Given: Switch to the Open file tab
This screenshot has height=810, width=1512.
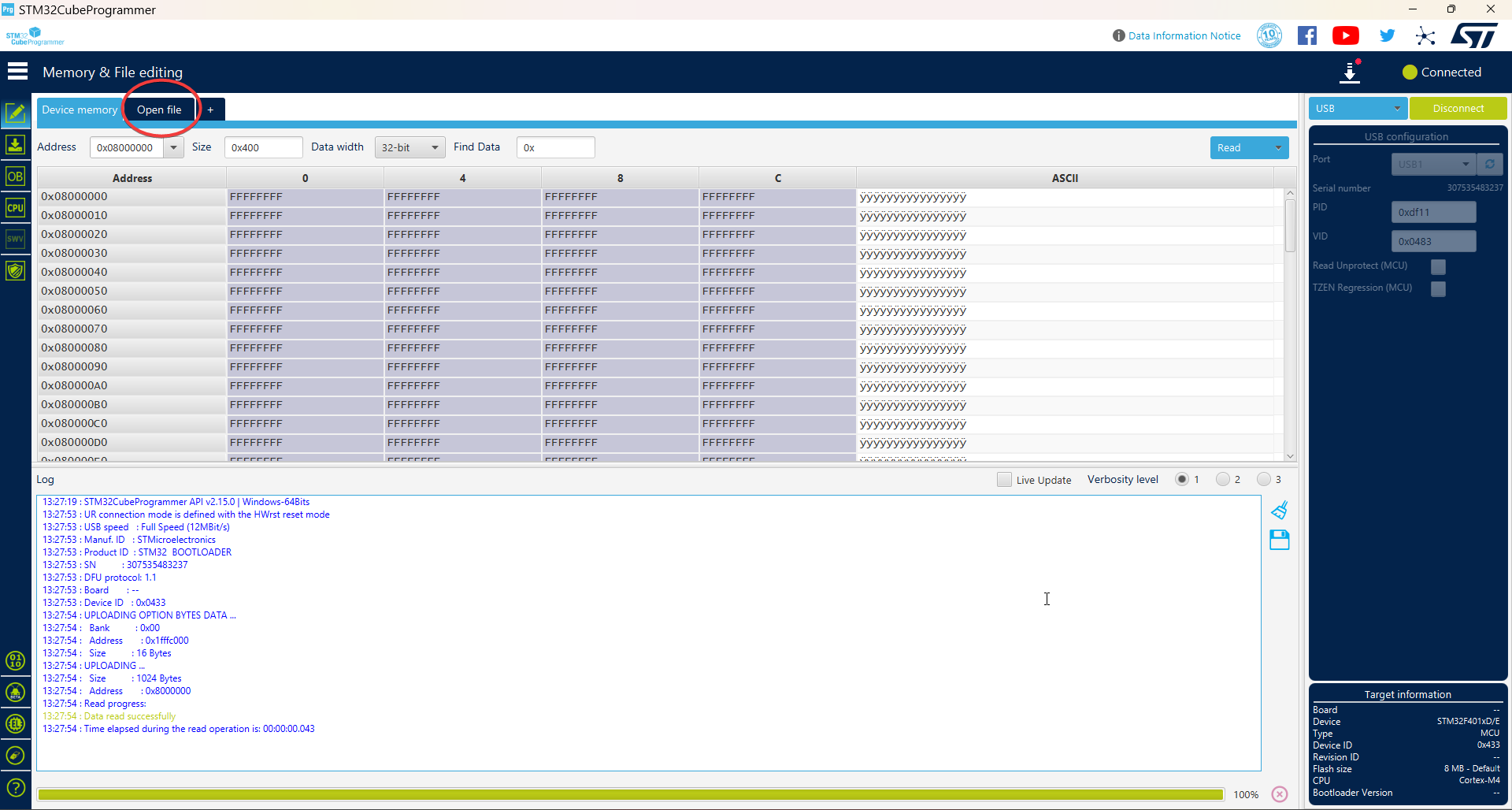Looking at the screenshot, I should point(159,110).
